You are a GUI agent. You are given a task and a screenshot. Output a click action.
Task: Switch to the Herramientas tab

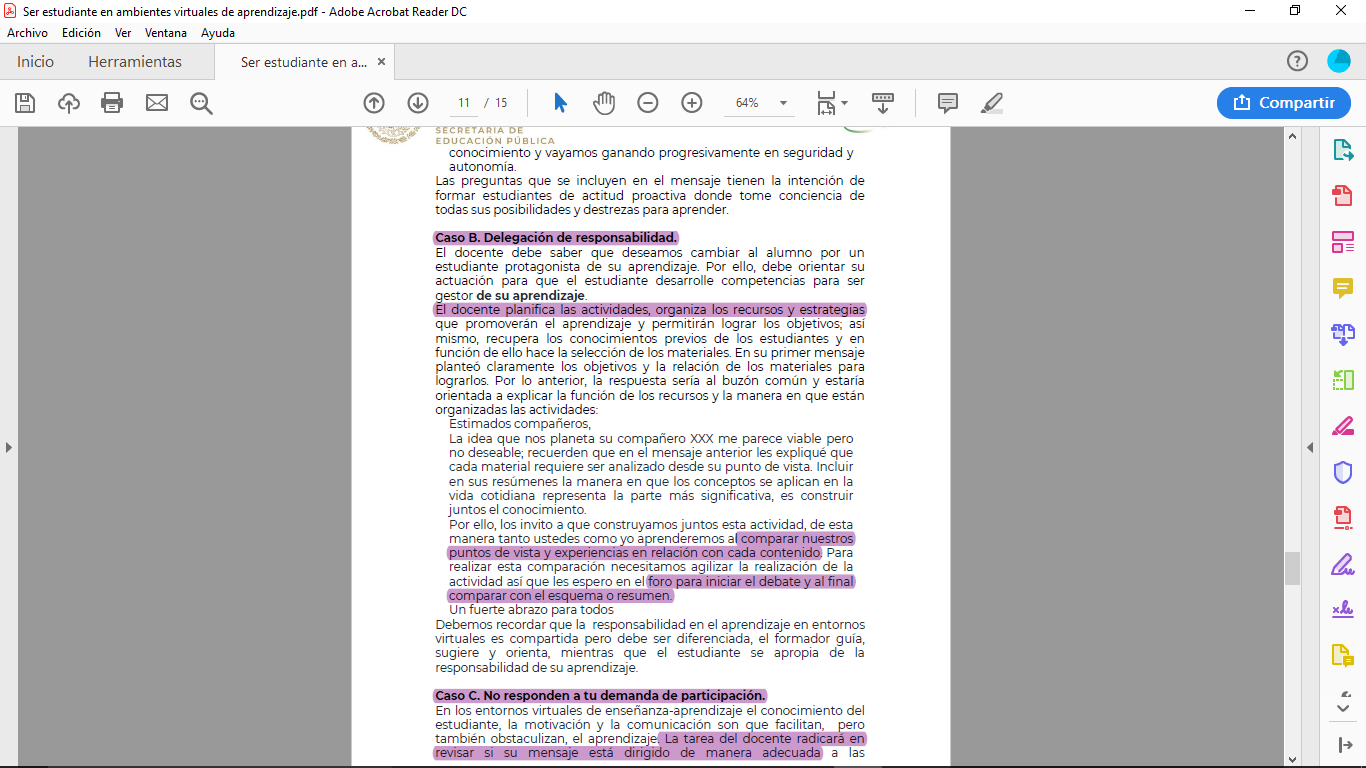[135, 62]
